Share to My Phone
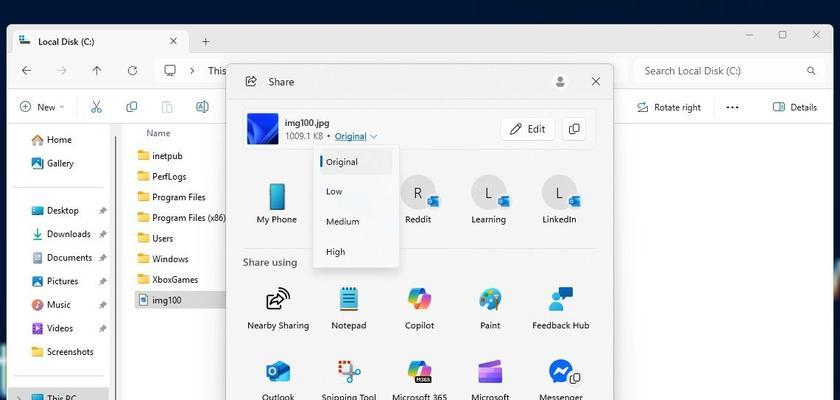The width and height of the screenshot is (840, 400). click(276, 203)
